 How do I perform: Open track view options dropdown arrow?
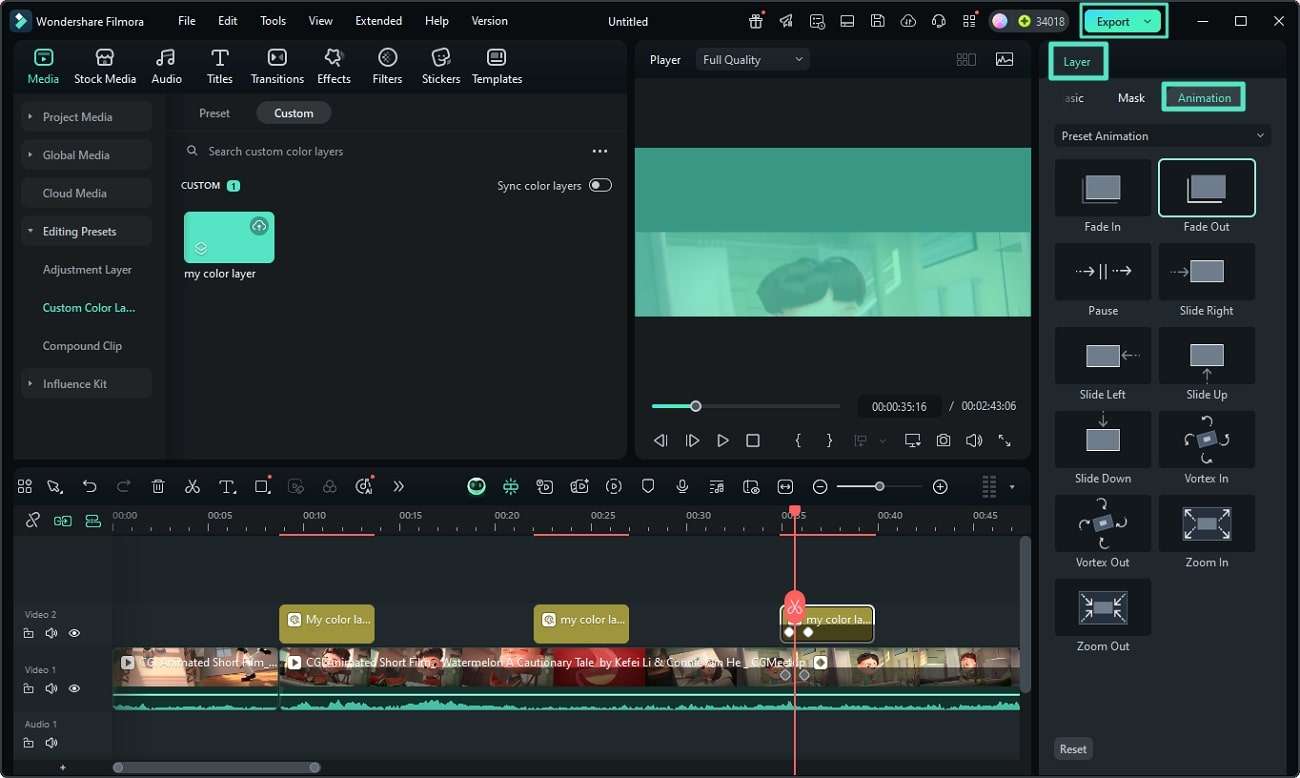coord(1012,487)
